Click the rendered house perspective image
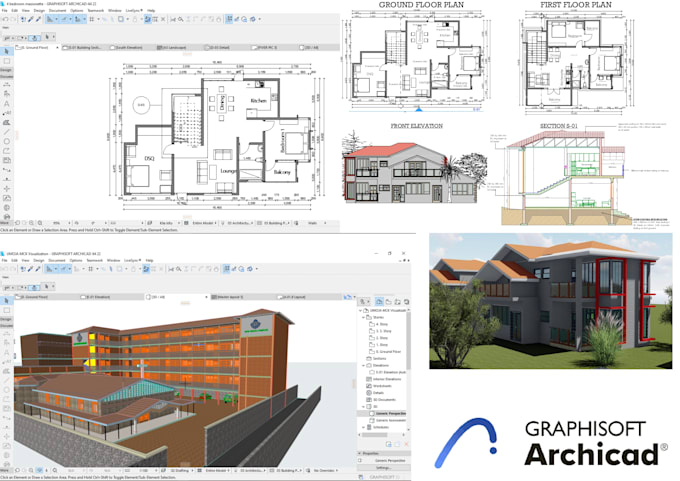Screen dimensions: 680x481 pyautogui.click(x=551, y=301)
